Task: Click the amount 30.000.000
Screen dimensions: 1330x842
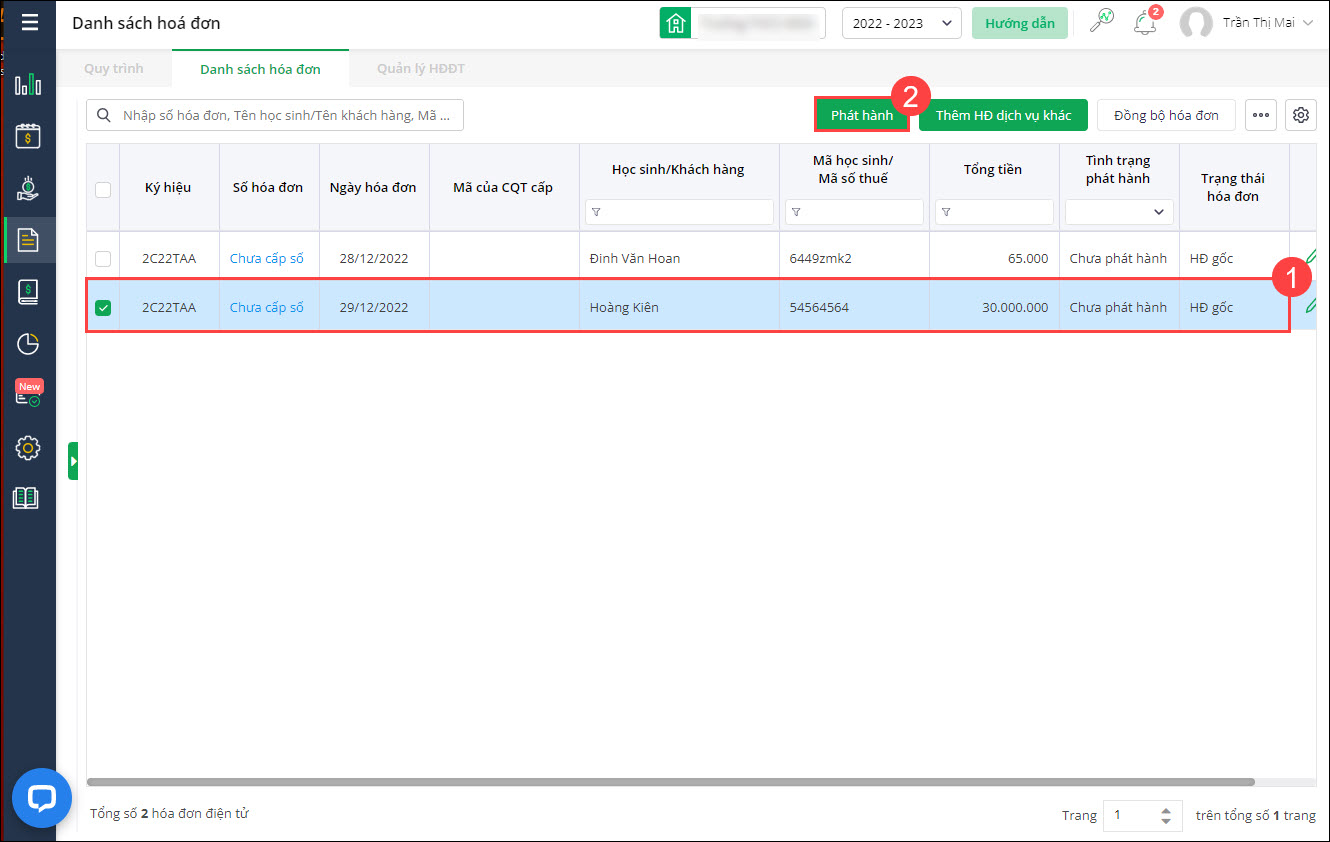Action: pyautogui.click(x=1015, y=307)
